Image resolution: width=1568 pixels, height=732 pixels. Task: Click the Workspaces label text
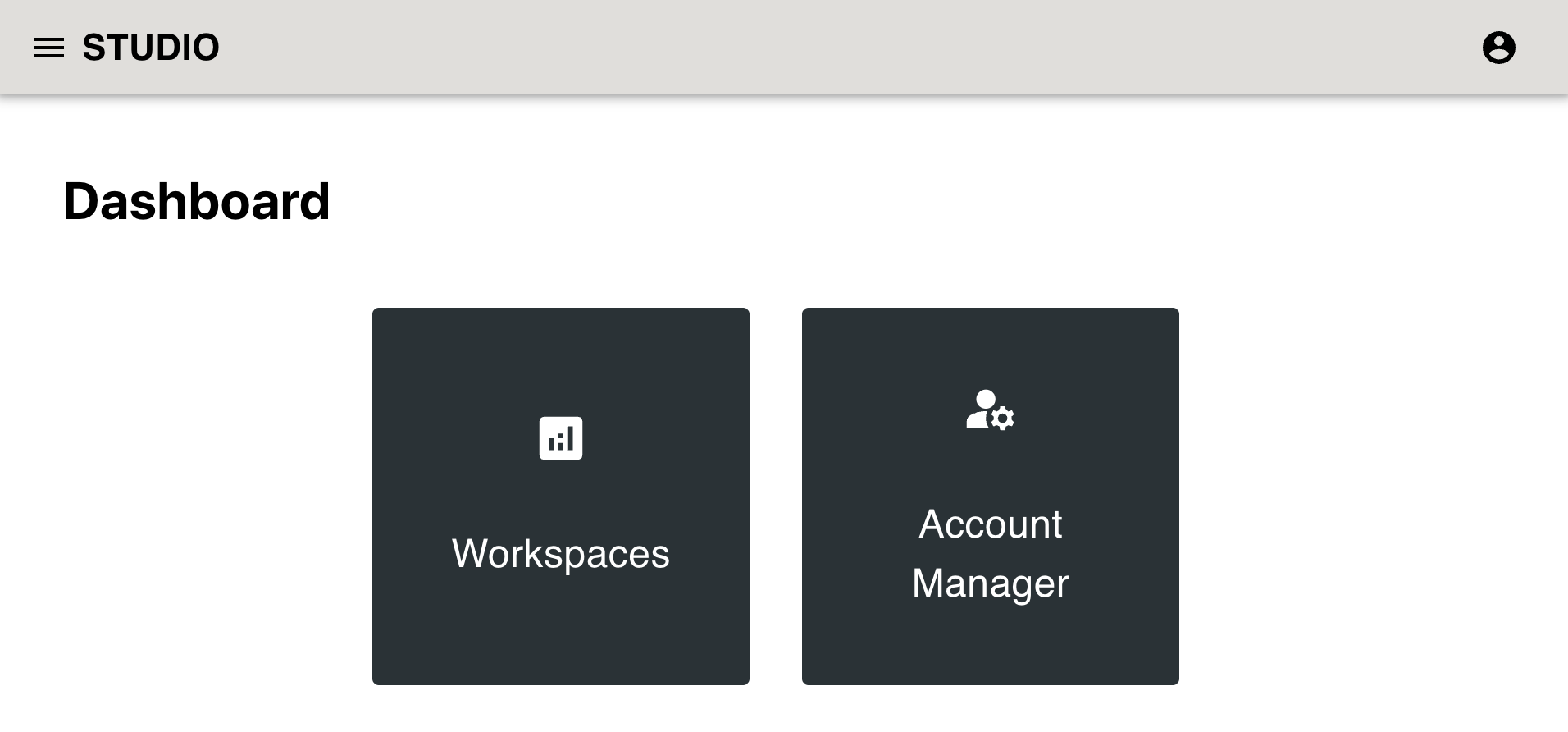pyautogui.click(x=561, y=554)
